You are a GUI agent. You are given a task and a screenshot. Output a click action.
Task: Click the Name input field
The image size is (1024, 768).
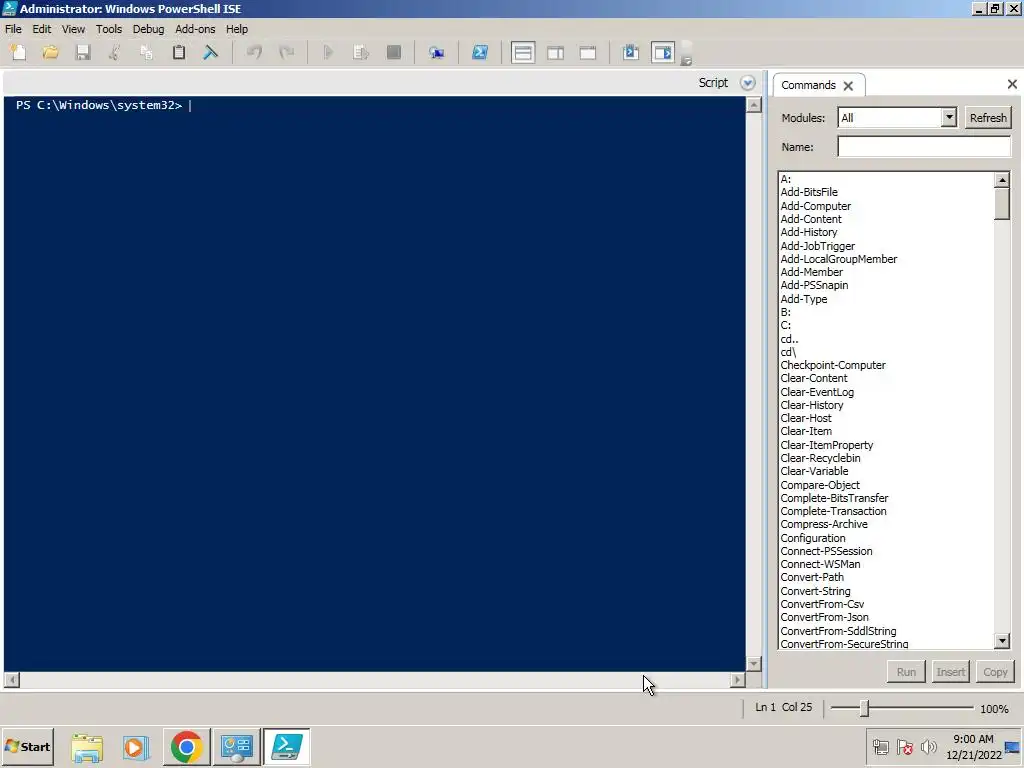click(924, 147)
